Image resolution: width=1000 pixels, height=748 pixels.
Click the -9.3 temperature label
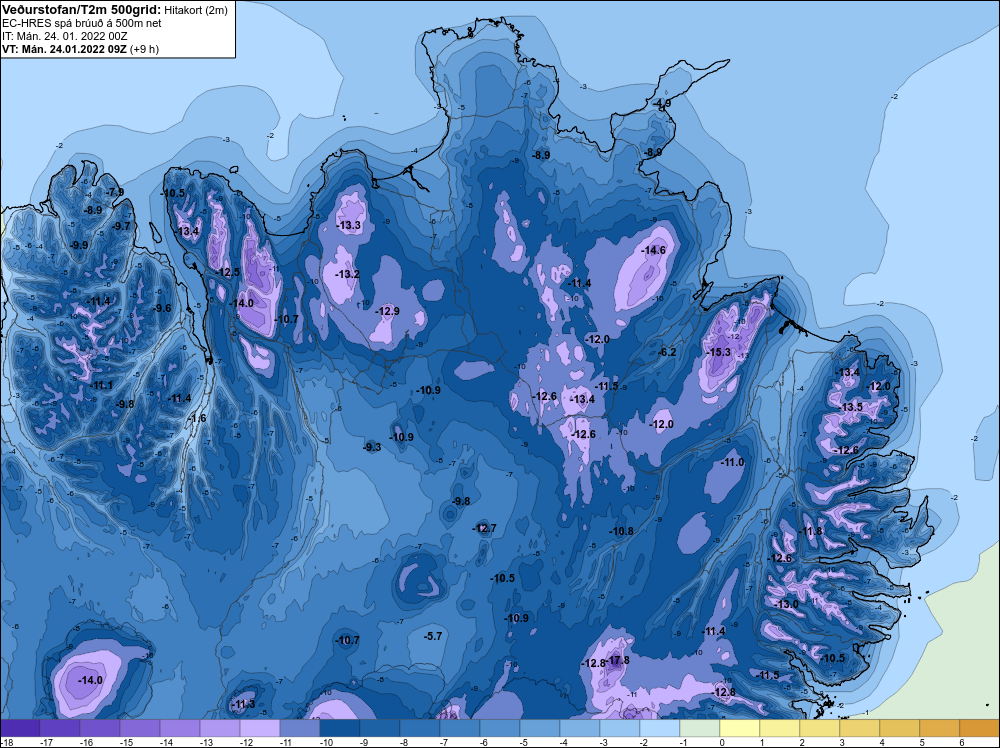(x=372, y=447)
